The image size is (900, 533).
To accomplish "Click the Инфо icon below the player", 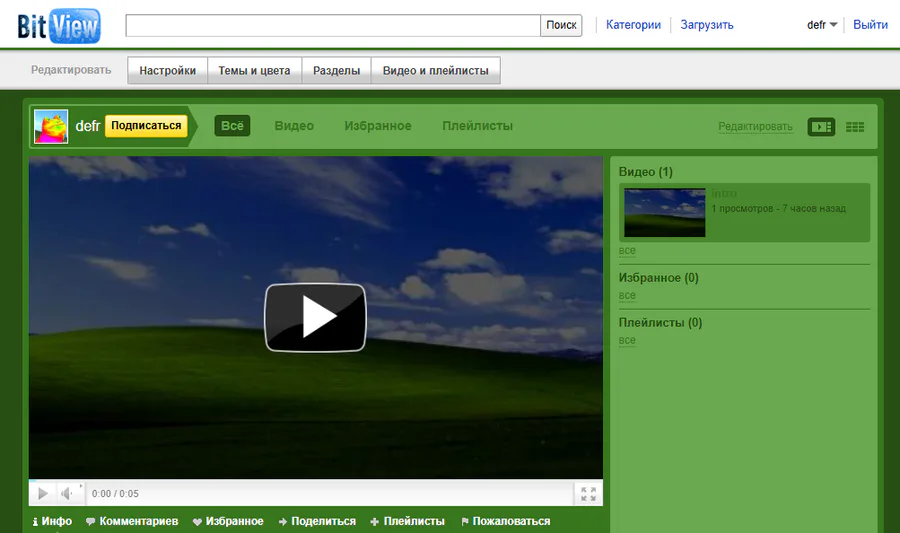I will pos(35,522).
